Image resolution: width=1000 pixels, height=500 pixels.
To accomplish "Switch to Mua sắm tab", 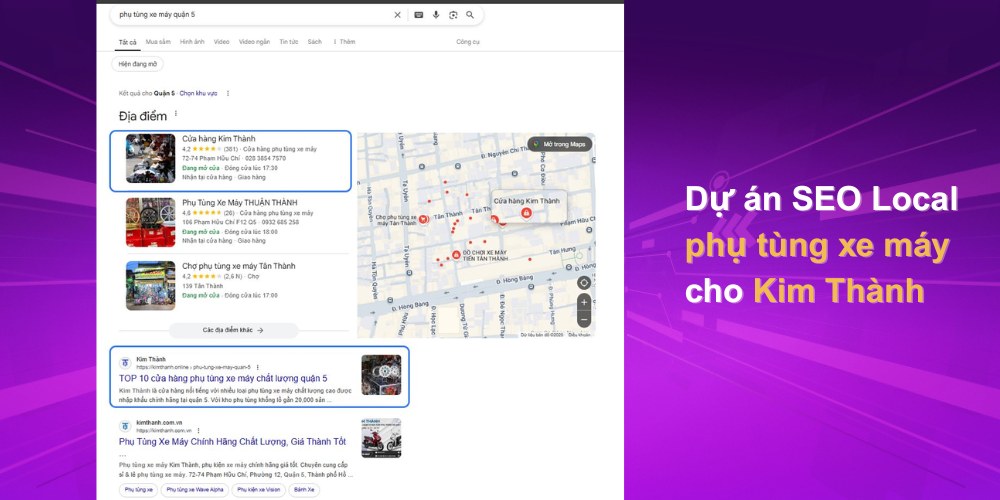I will coord(158,42).
